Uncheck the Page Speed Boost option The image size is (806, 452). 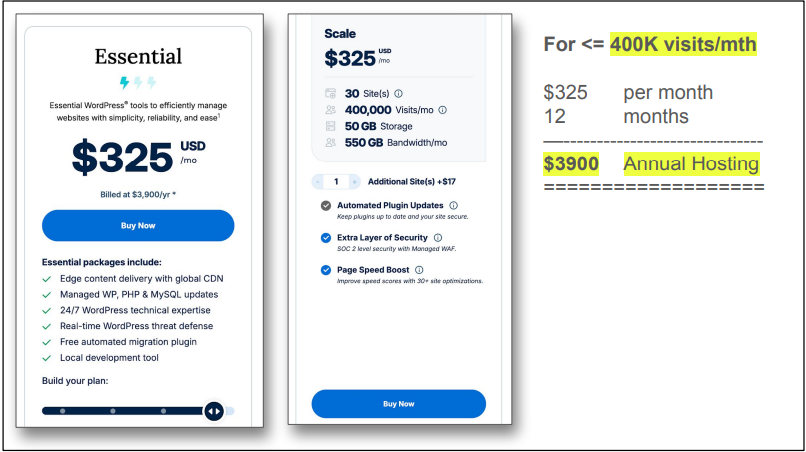(326, 270)
